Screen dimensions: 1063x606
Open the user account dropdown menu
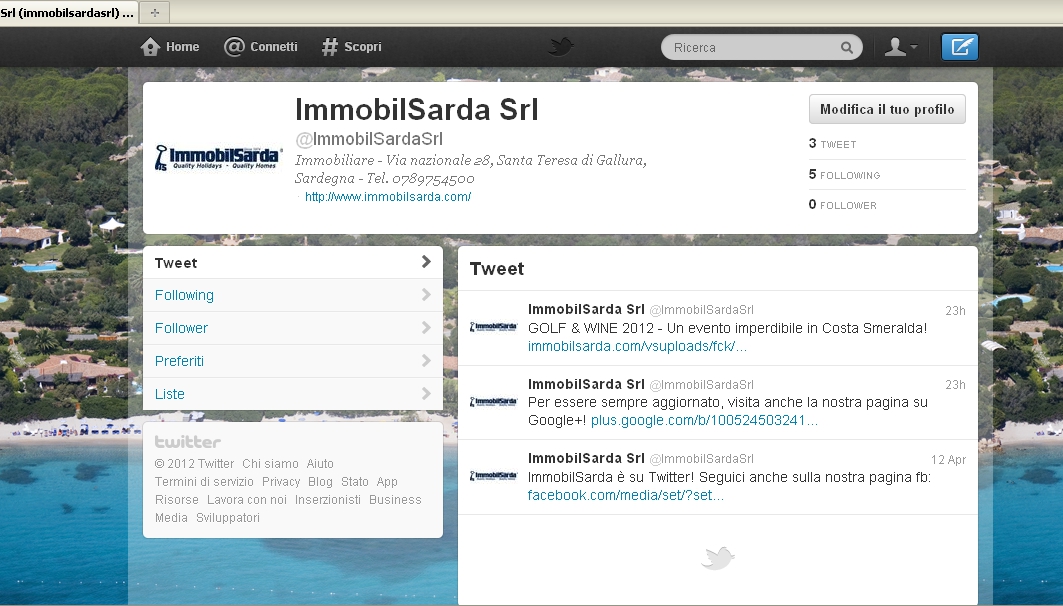pyautogui.click(x=900, y=47)
